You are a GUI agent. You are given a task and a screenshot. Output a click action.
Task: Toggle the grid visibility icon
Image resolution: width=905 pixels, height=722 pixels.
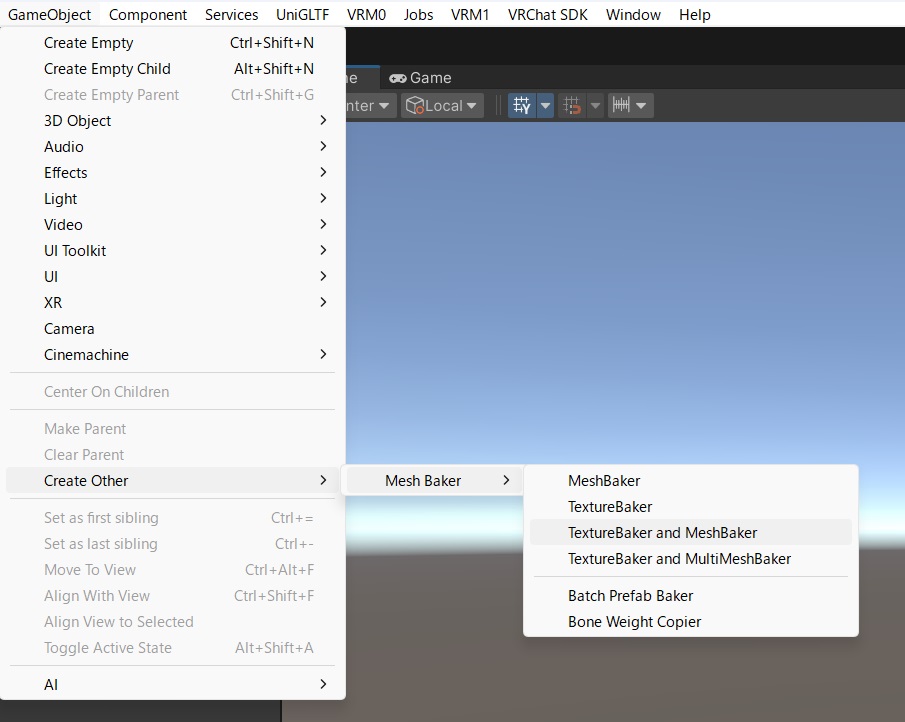point(522,105)
